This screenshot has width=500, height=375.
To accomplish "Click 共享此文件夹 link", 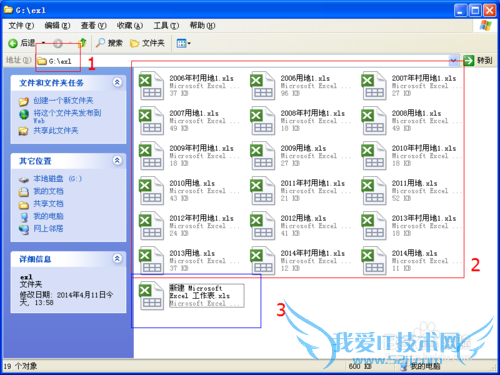I will click(x=56, y=131).
